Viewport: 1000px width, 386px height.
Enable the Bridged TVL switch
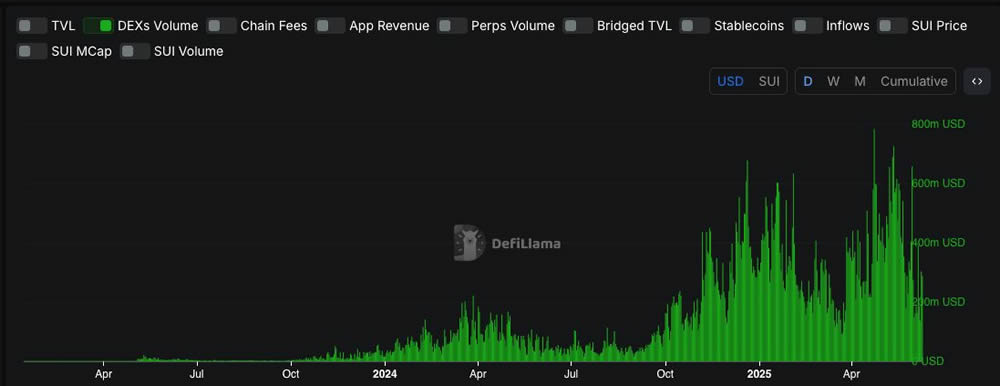pos(578,26)
